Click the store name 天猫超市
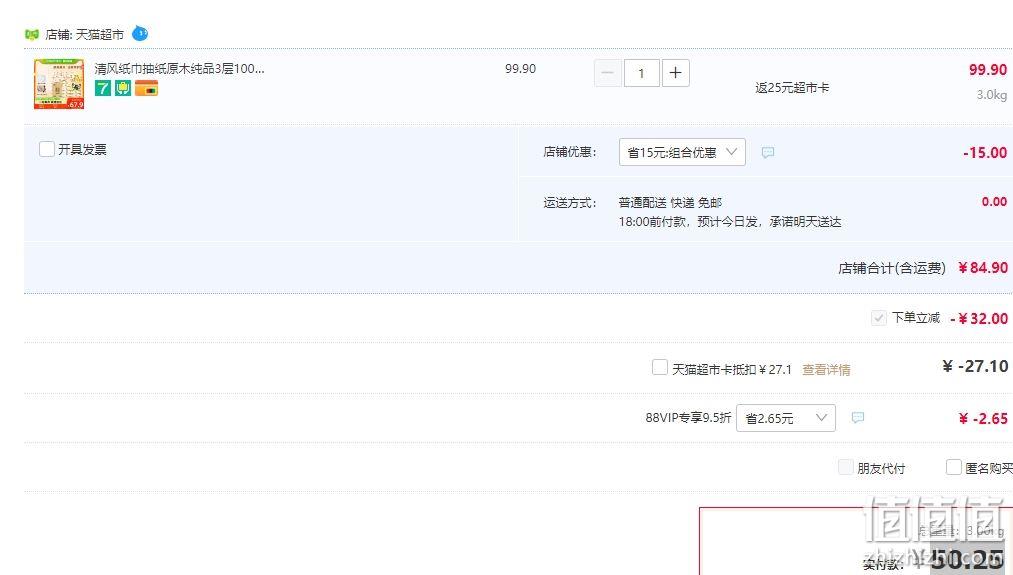Viewport: 1013px width, 575px height. click(99, 34)
